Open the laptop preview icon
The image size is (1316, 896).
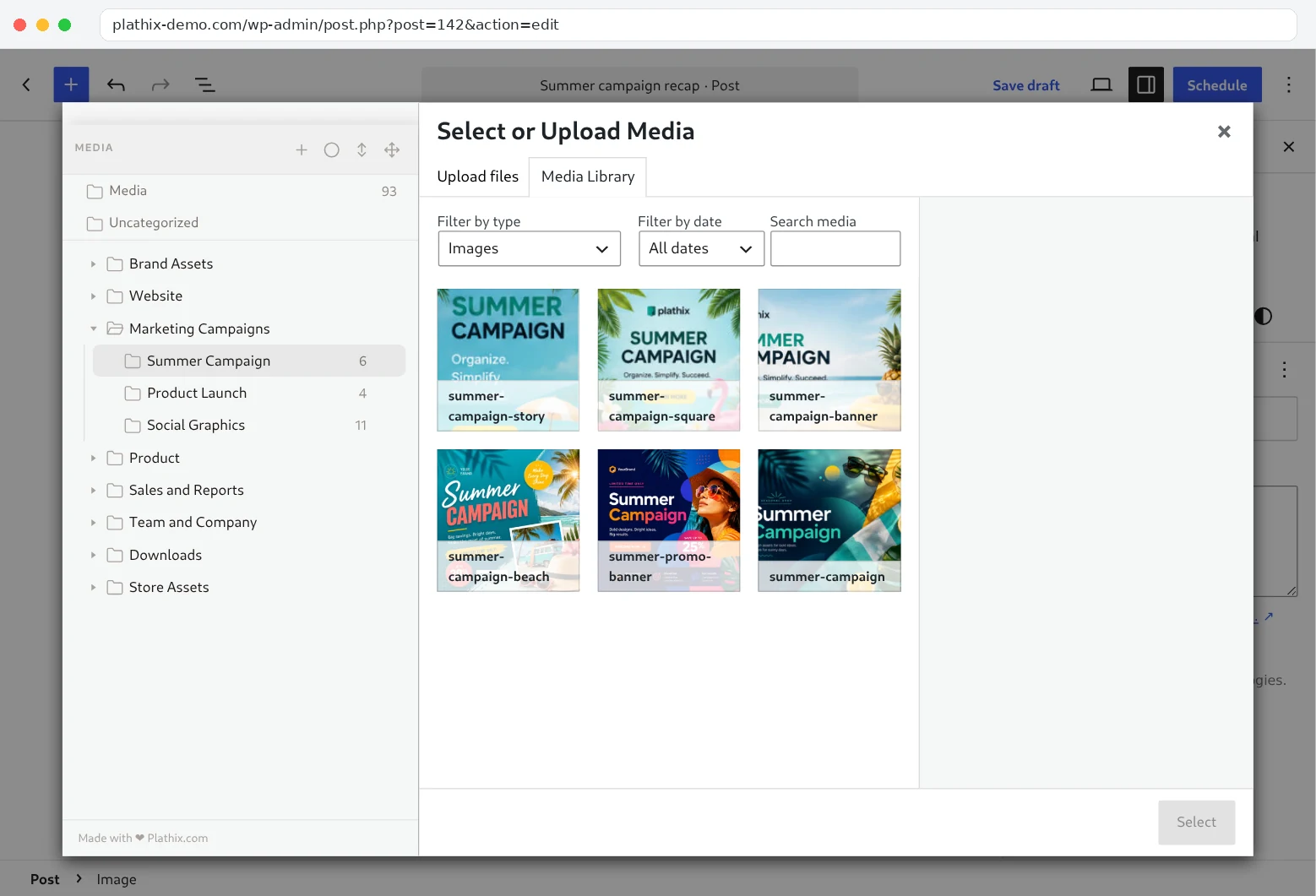tap(1101, 84)
